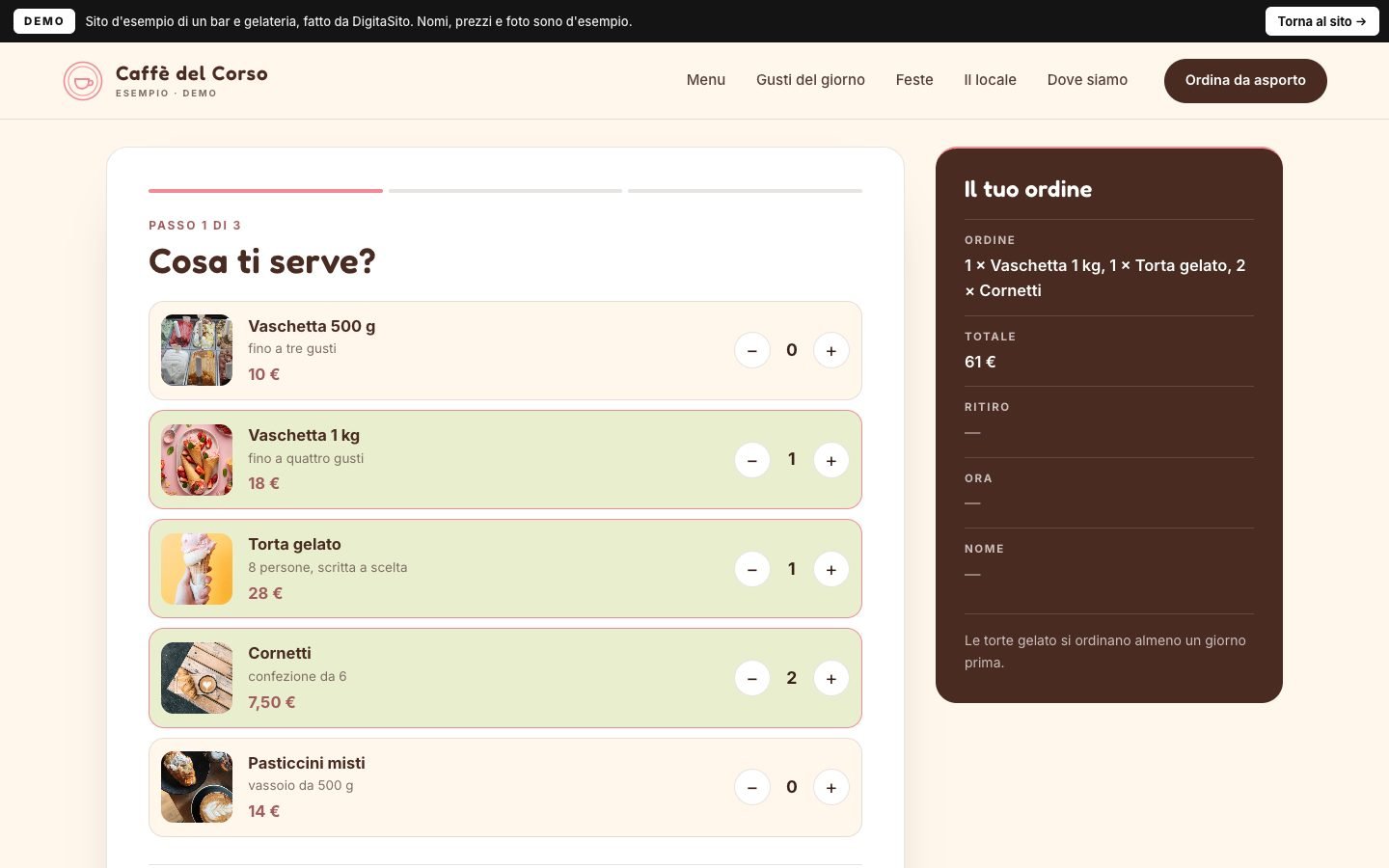Viewport: 1389px width, 868px height.
Task: Add another Cornetti pack
Action: point(831,678)
